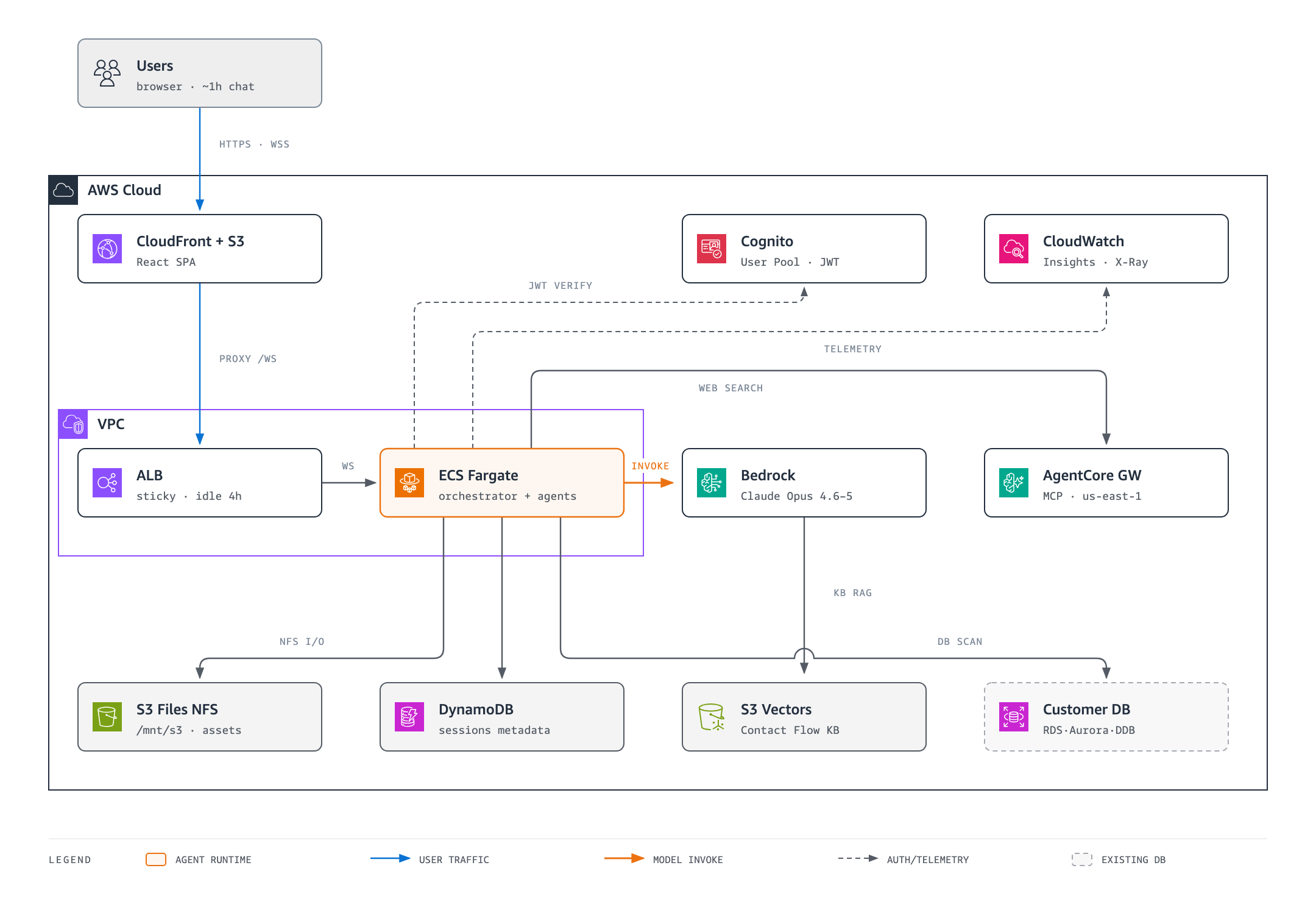Click the 'CloudFront + S3' title
The width and height of the screenshot is (1316, 907).
point(190,241)
